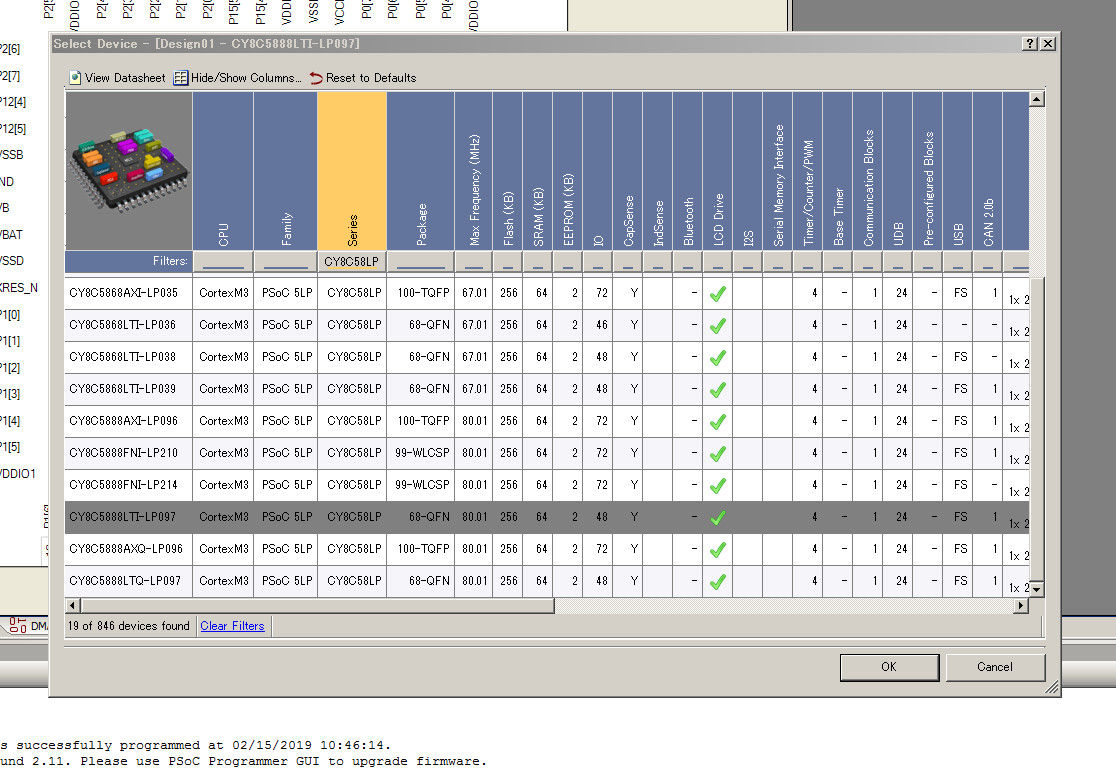The width and height of the screenshot is (1116, 771).
Task: Open the USB column filter
Action: coord(957,262)
